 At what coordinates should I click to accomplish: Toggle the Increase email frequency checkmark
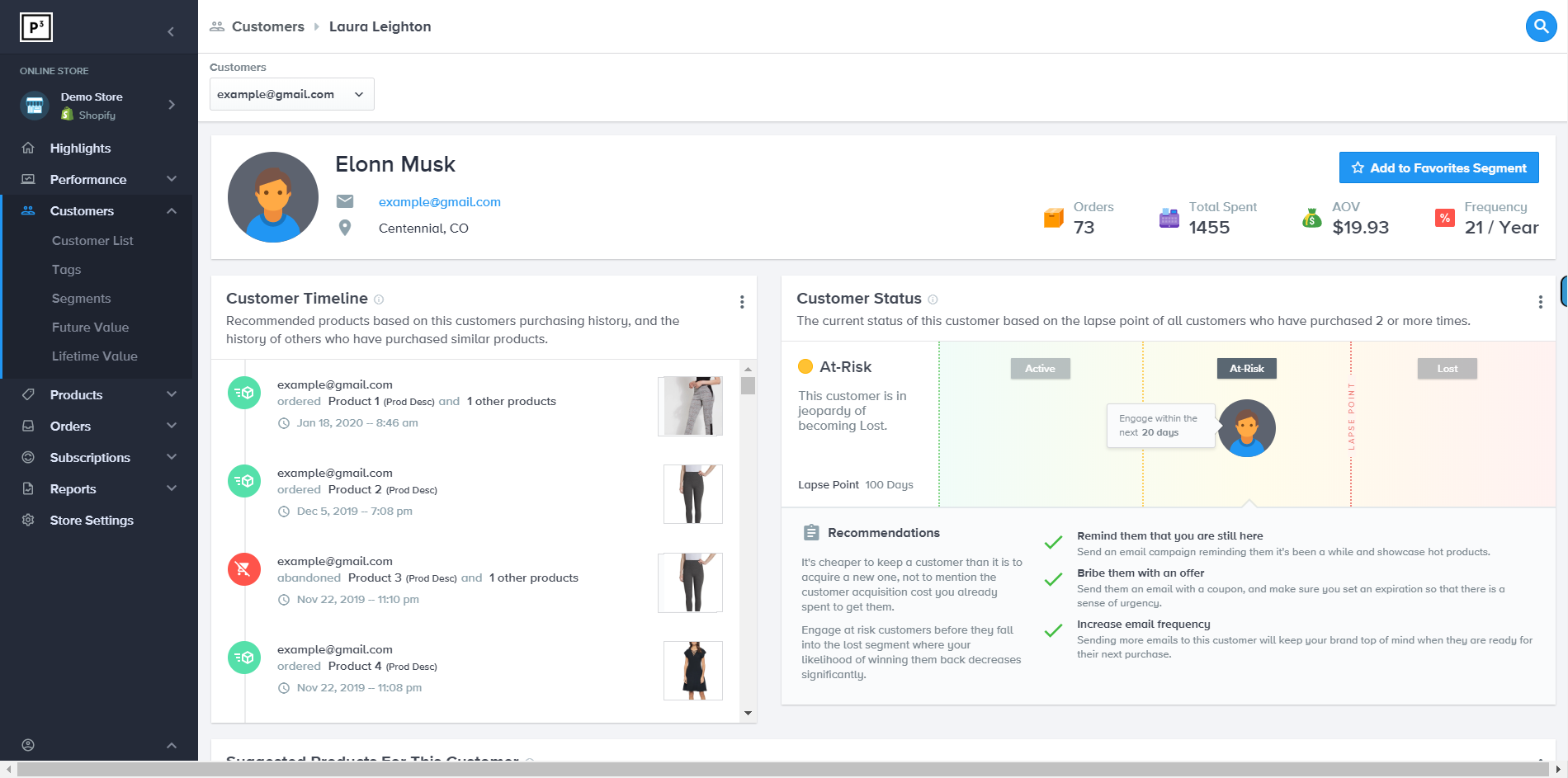pyautogui.click(x=1053, y=630)
